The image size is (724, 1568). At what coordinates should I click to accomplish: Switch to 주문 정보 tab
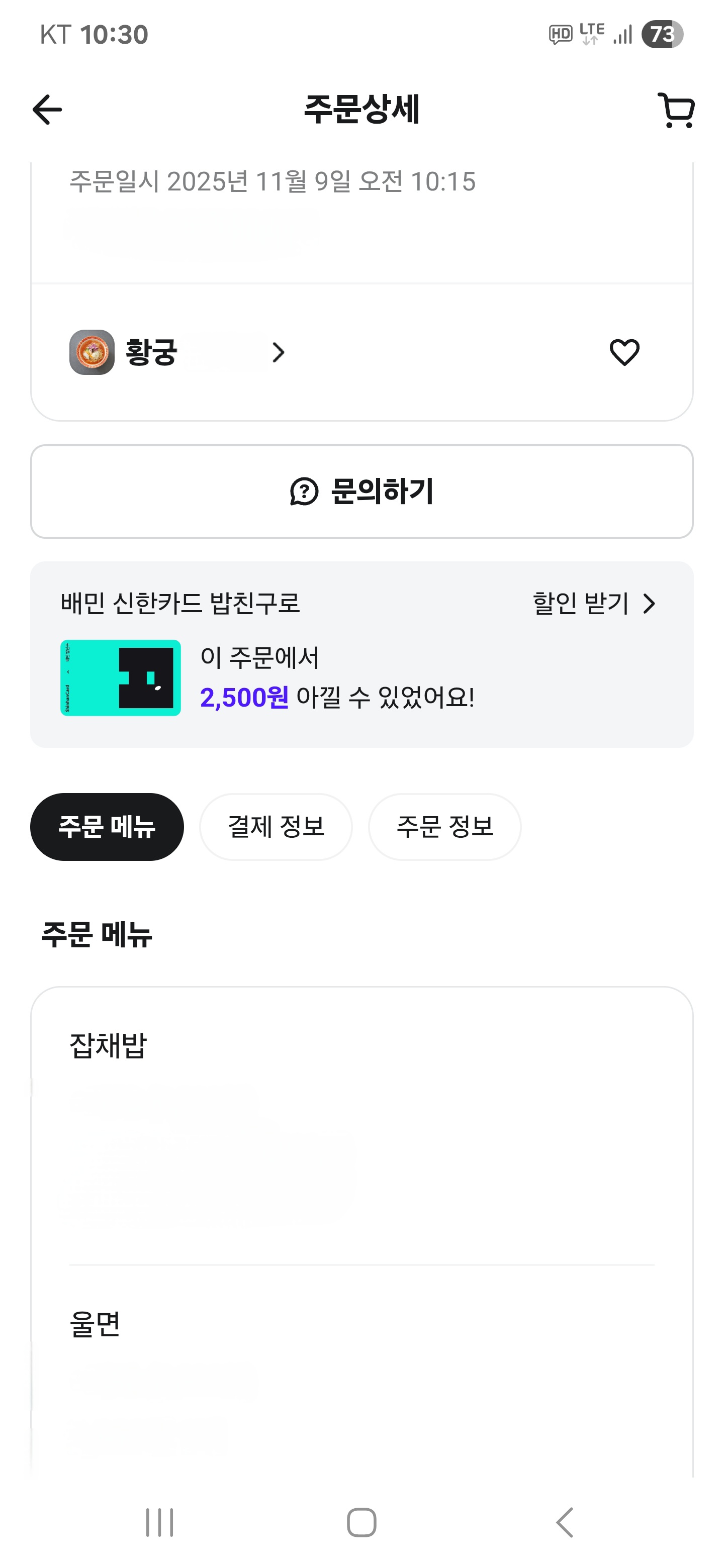[444, 827]
